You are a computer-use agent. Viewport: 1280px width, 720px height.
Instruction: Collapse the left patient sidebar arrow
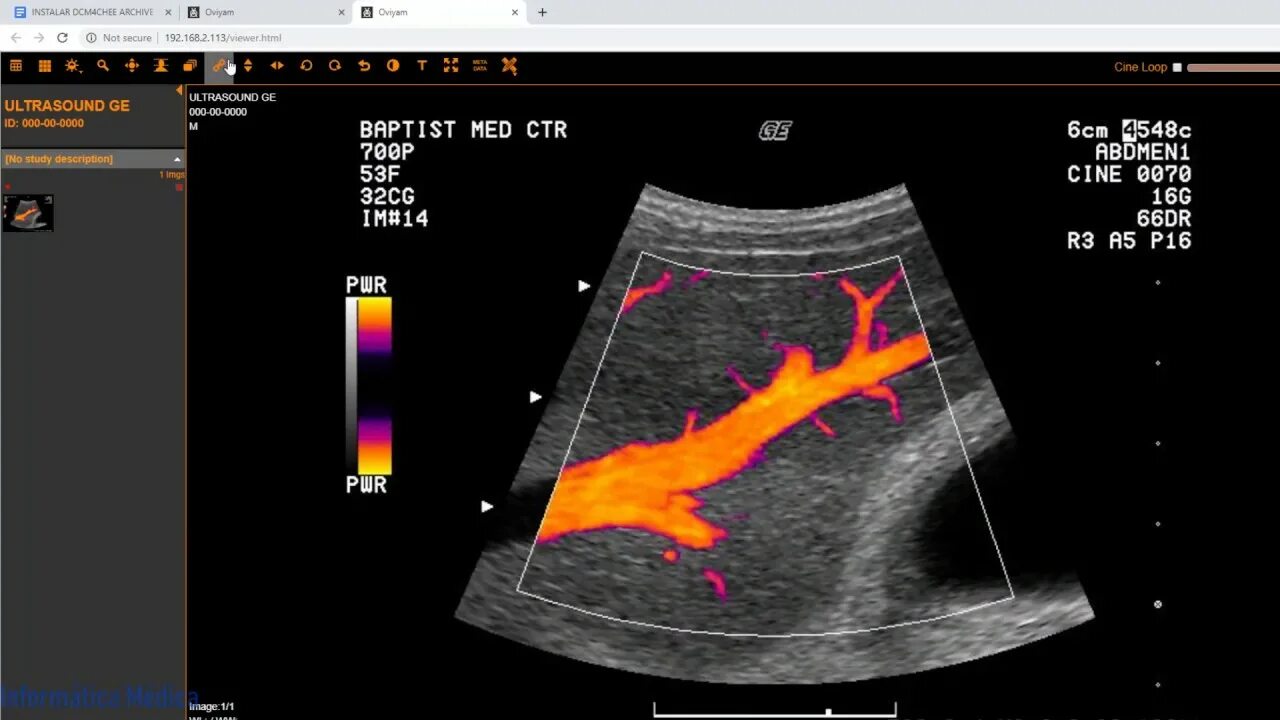179,91
